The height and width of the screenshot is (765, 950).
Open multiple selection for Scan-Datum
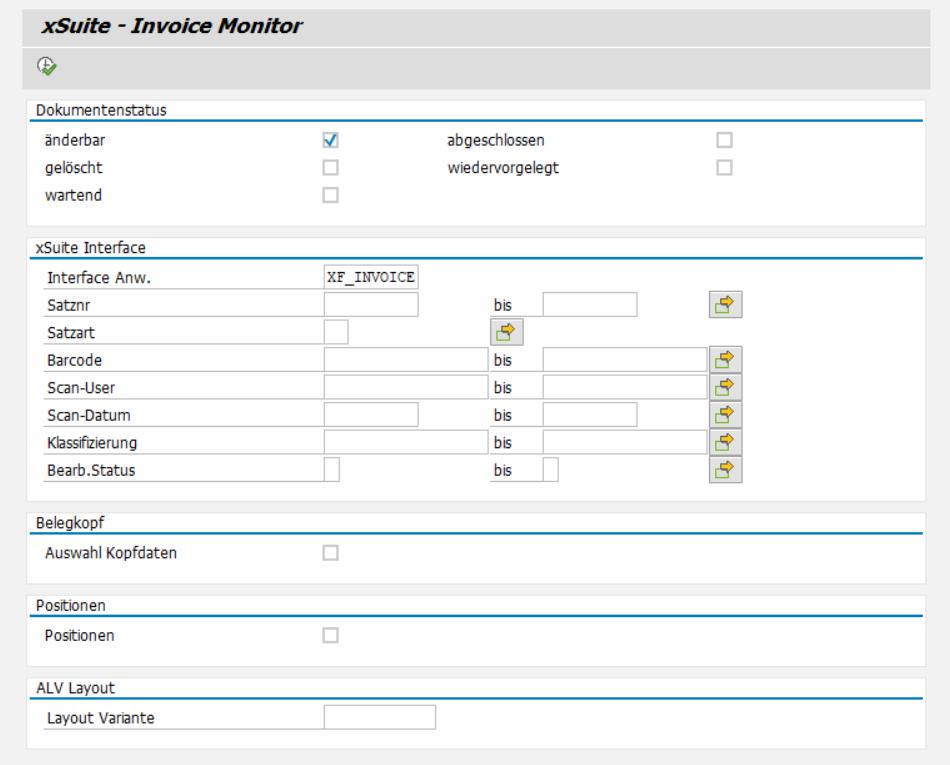coord(726,414)
